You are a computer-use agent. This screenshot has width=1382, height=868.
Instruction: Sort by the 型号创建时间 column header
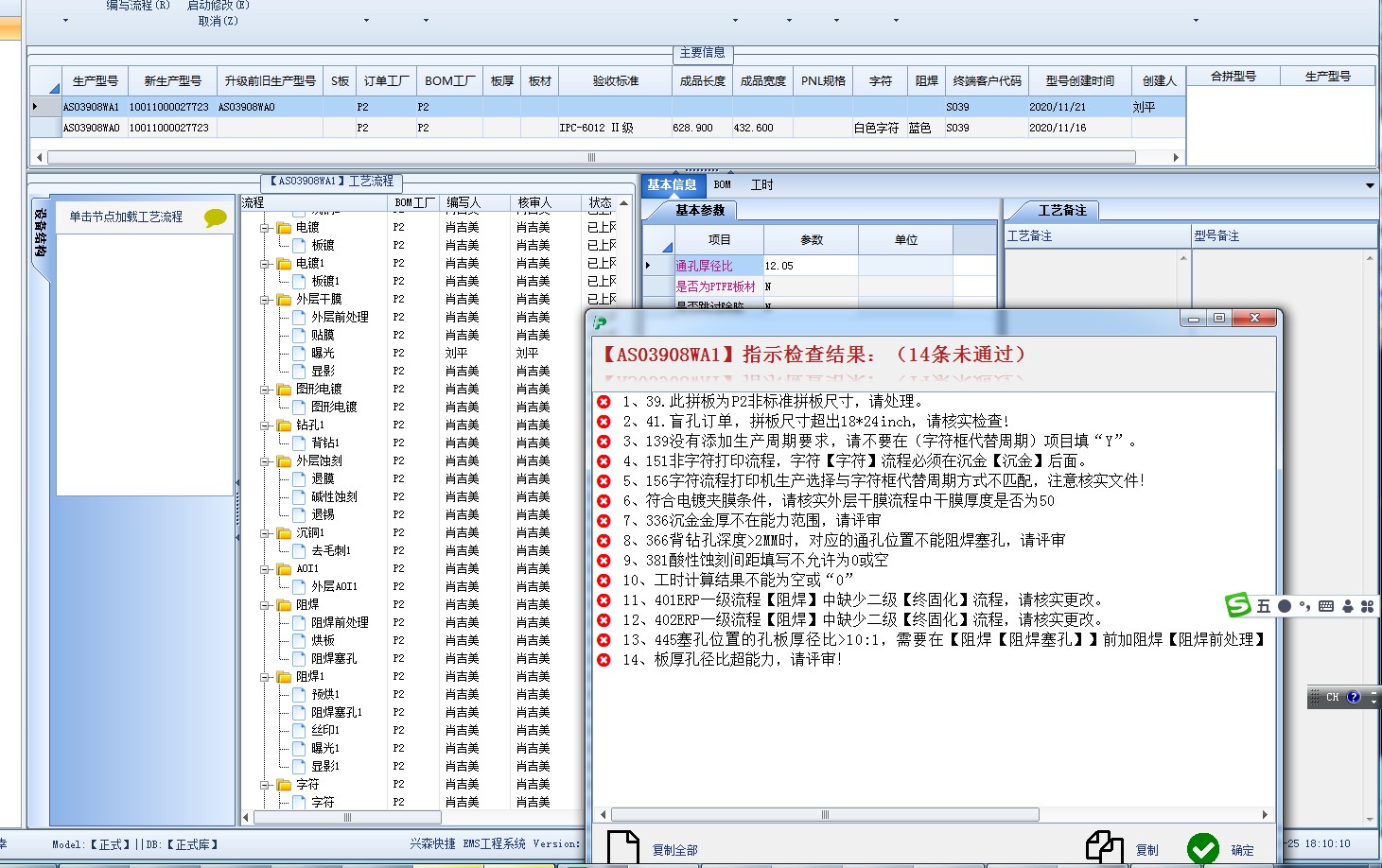[1079, 80]
